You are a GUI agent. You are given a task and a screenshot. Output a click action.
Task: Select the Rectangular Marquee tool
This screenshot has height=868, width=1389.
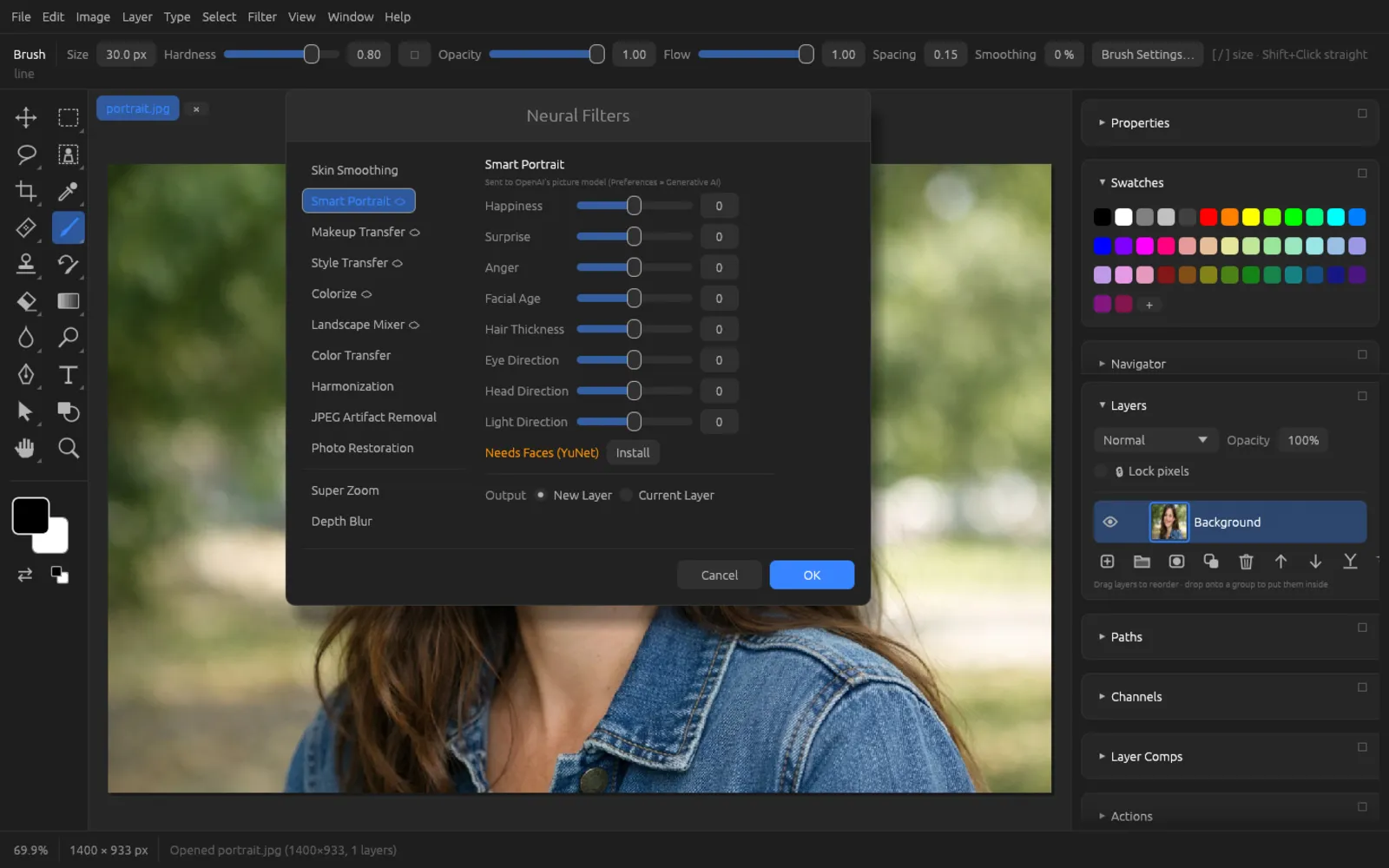click(x=69, y=118)
